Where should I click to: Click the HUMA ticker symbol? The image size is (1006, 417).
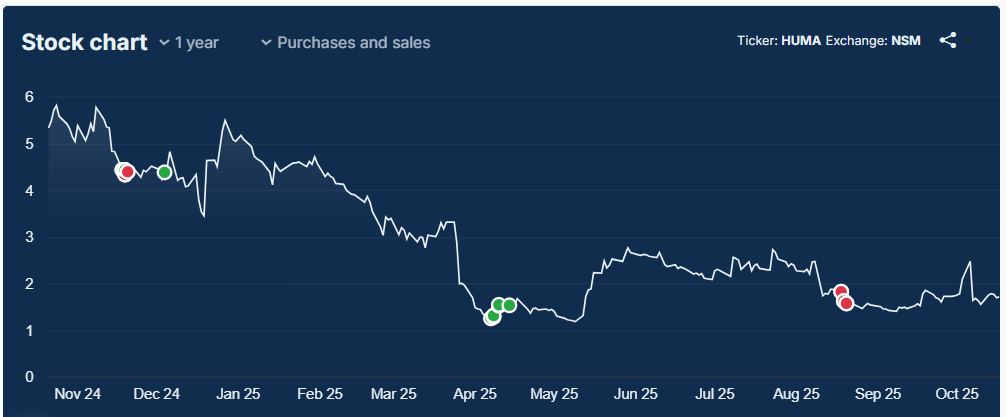tap(801, 42)
